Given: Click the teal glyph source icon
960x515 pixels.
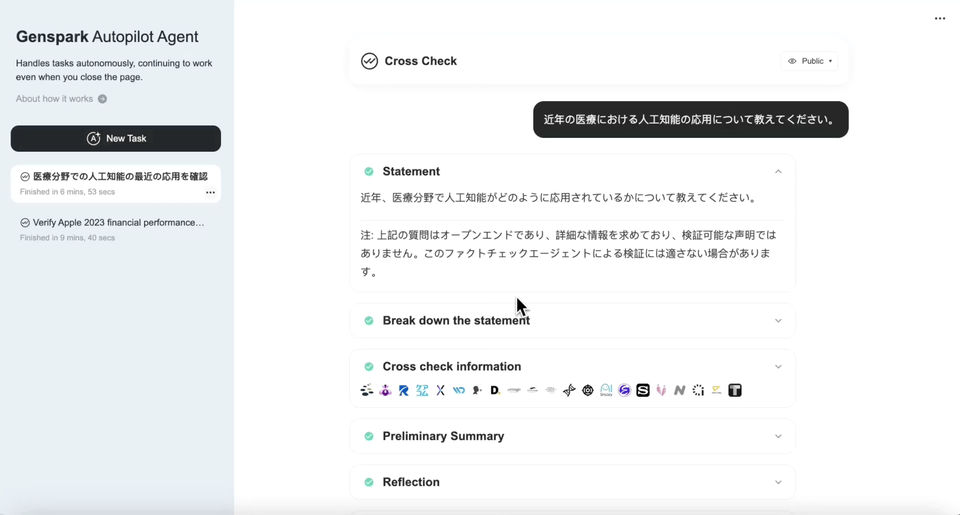Looking at the screenshot, I should [x=422, y=390].
